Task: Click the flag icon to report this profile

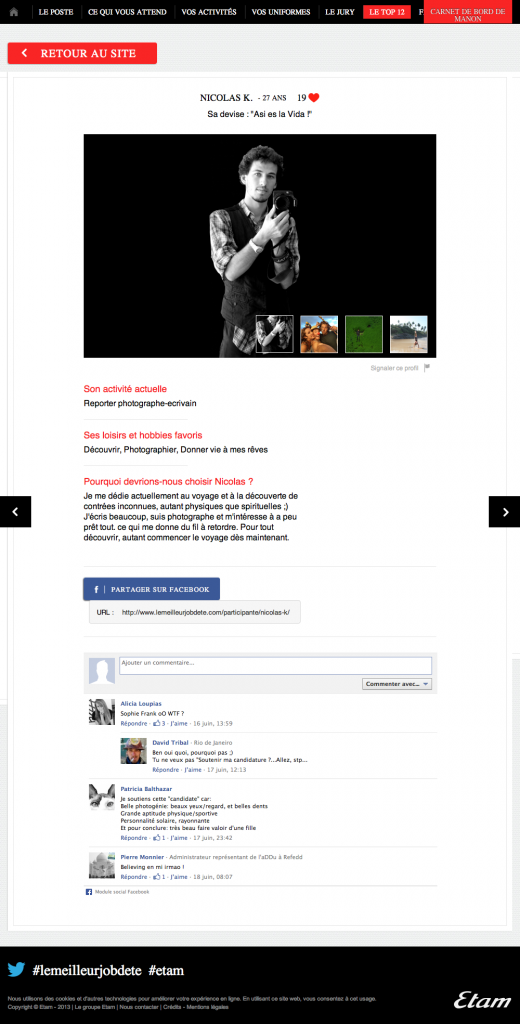Action: pyautogui.click(x=427, y=368)
